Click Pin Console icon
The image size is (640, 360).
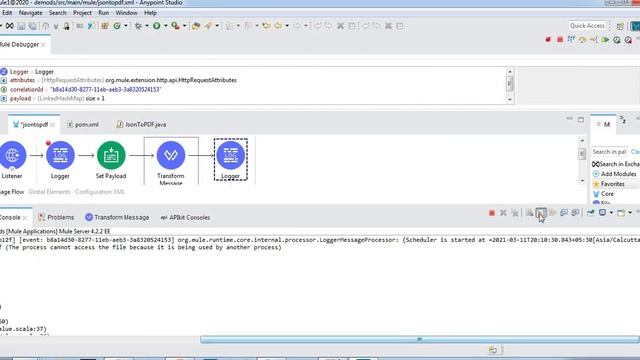point(591,213)
